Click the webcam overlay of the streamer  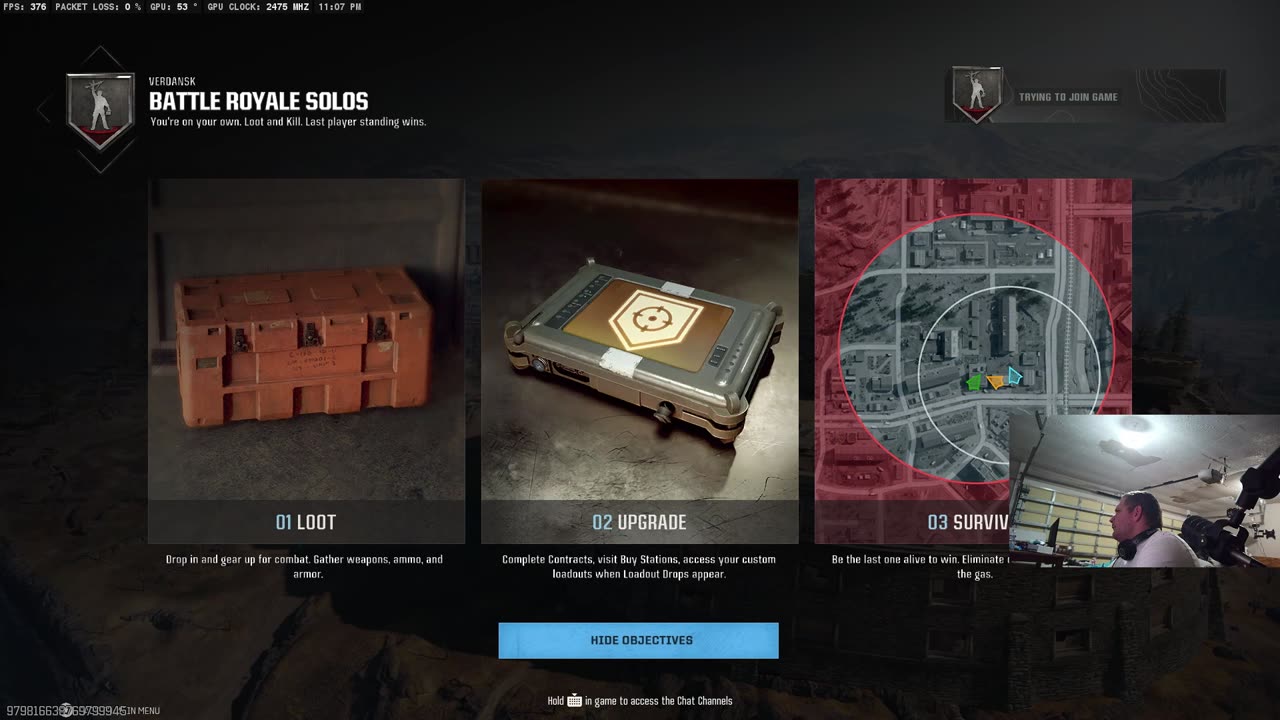click(1144, 491)
